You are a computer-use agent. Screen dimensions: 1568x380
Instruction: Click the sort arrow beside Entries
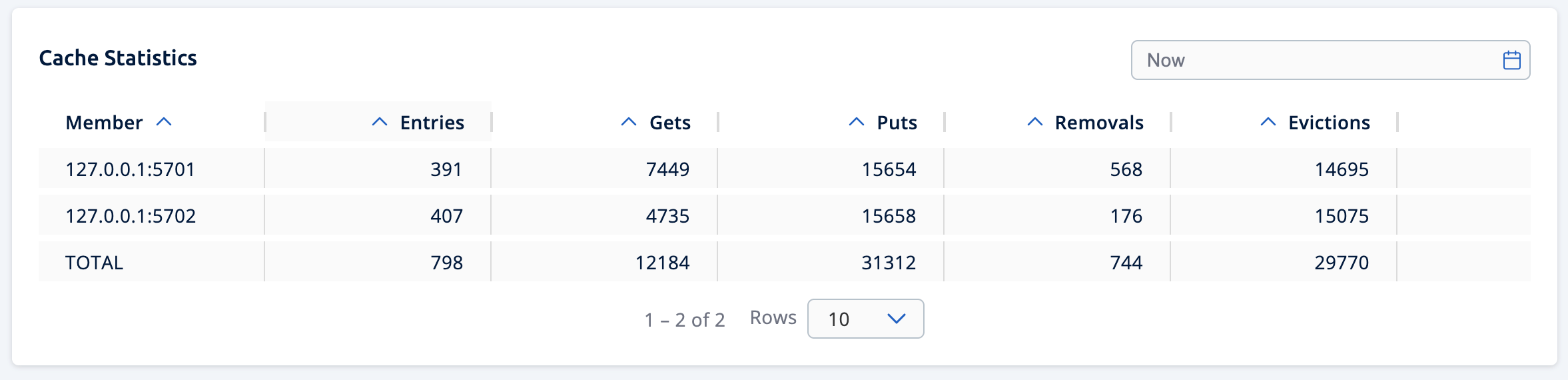point(380,122)
